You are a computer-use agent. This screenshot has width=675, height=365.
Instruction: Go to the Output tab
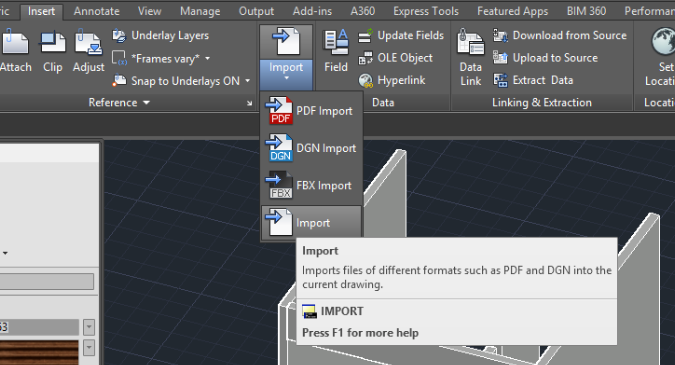[256, 11]
